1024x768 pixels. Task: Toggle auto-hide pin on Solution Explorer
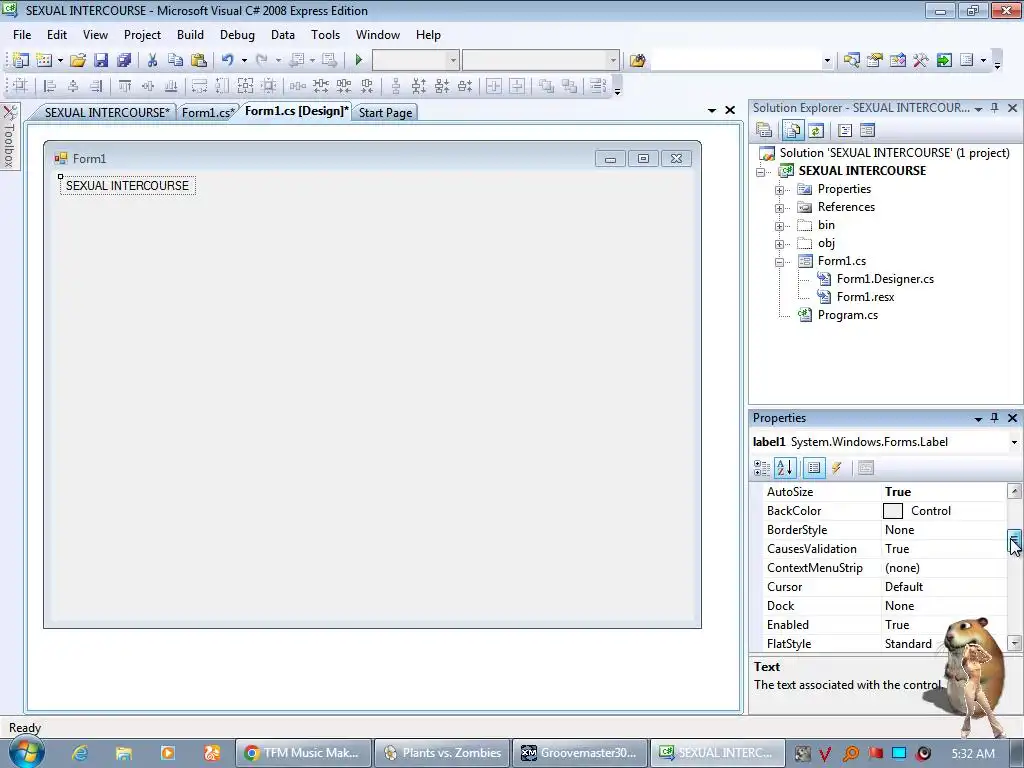pyautogui.click(x=995, y=108)
